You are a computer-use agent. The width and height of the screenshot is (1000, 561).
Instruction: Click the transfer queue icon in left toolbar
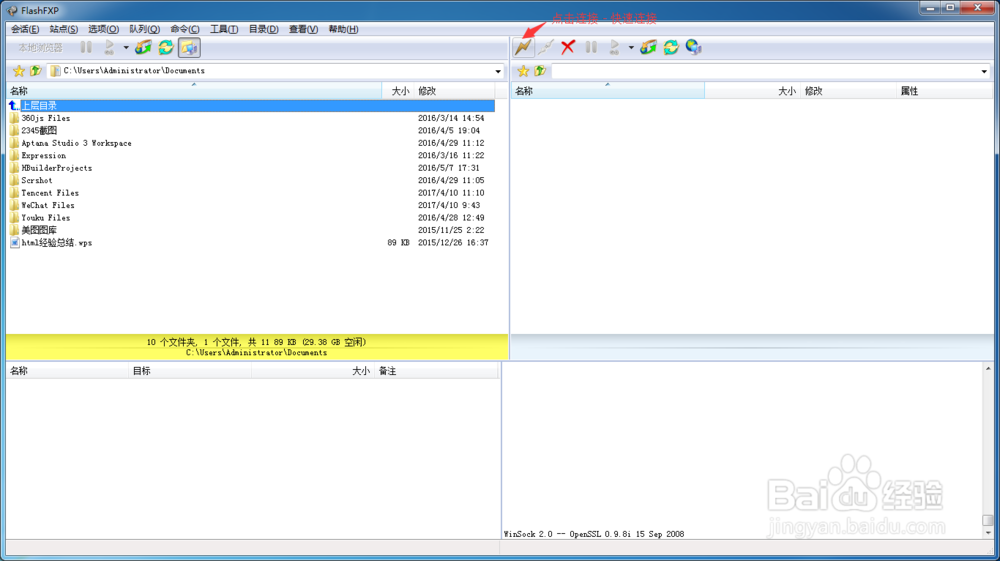pos(109,47)
